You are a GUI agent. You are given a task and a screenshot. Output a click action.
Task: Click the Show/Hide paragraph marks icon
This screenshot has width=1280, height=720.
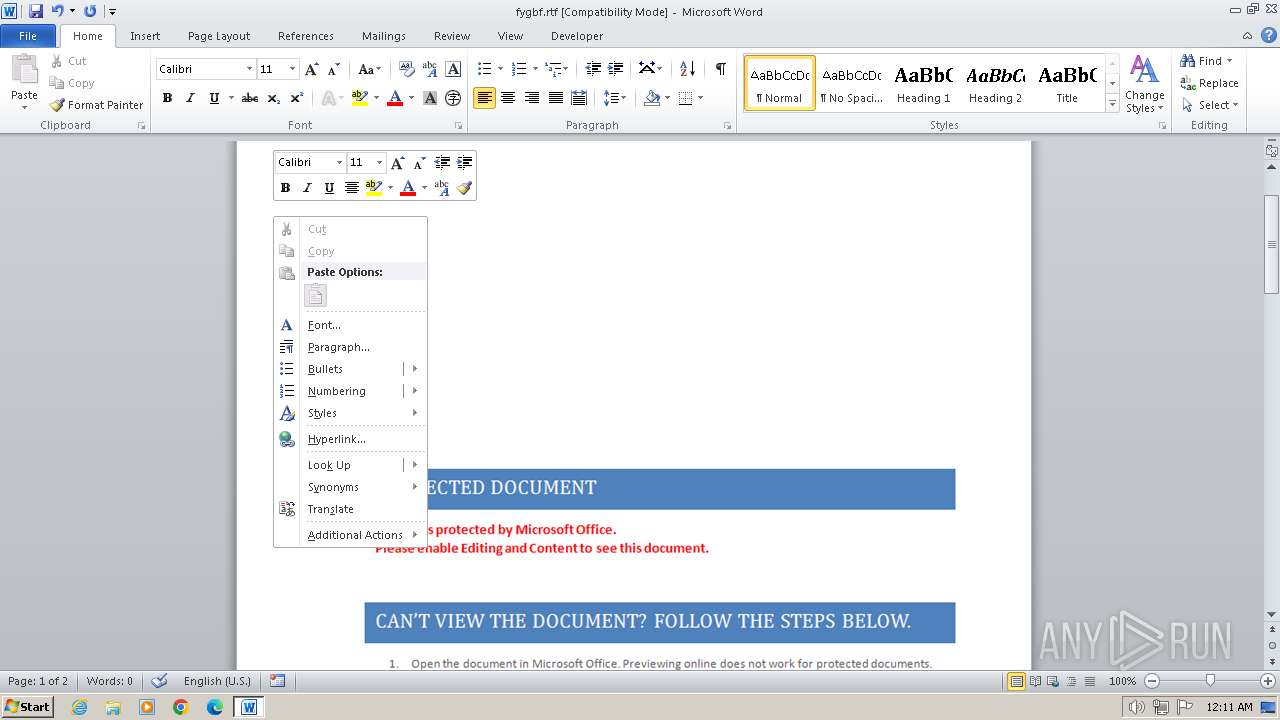tap(720, 69)
